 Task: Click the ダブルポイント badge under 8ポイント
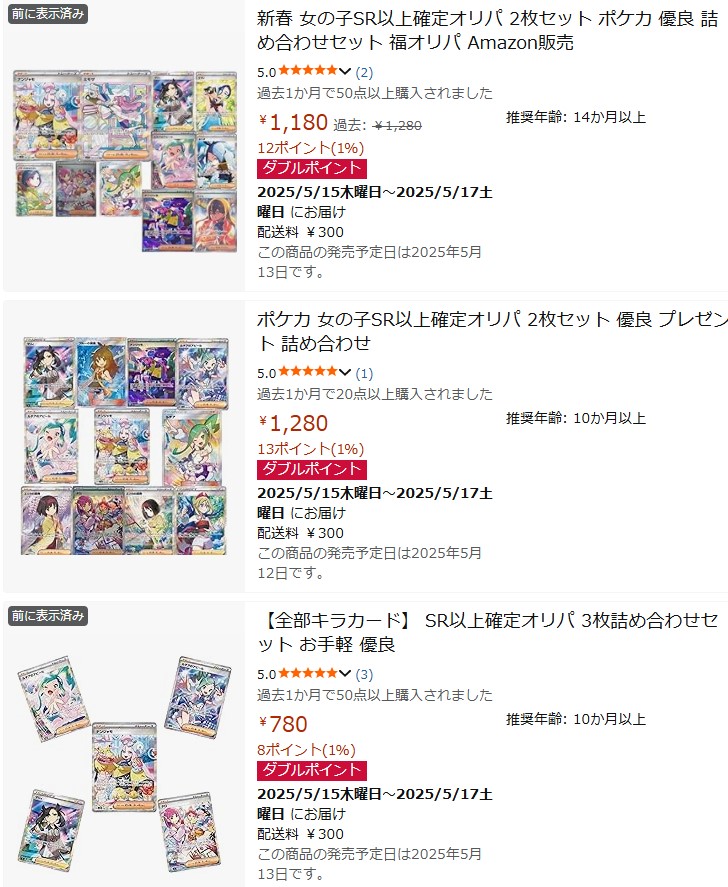312,770
